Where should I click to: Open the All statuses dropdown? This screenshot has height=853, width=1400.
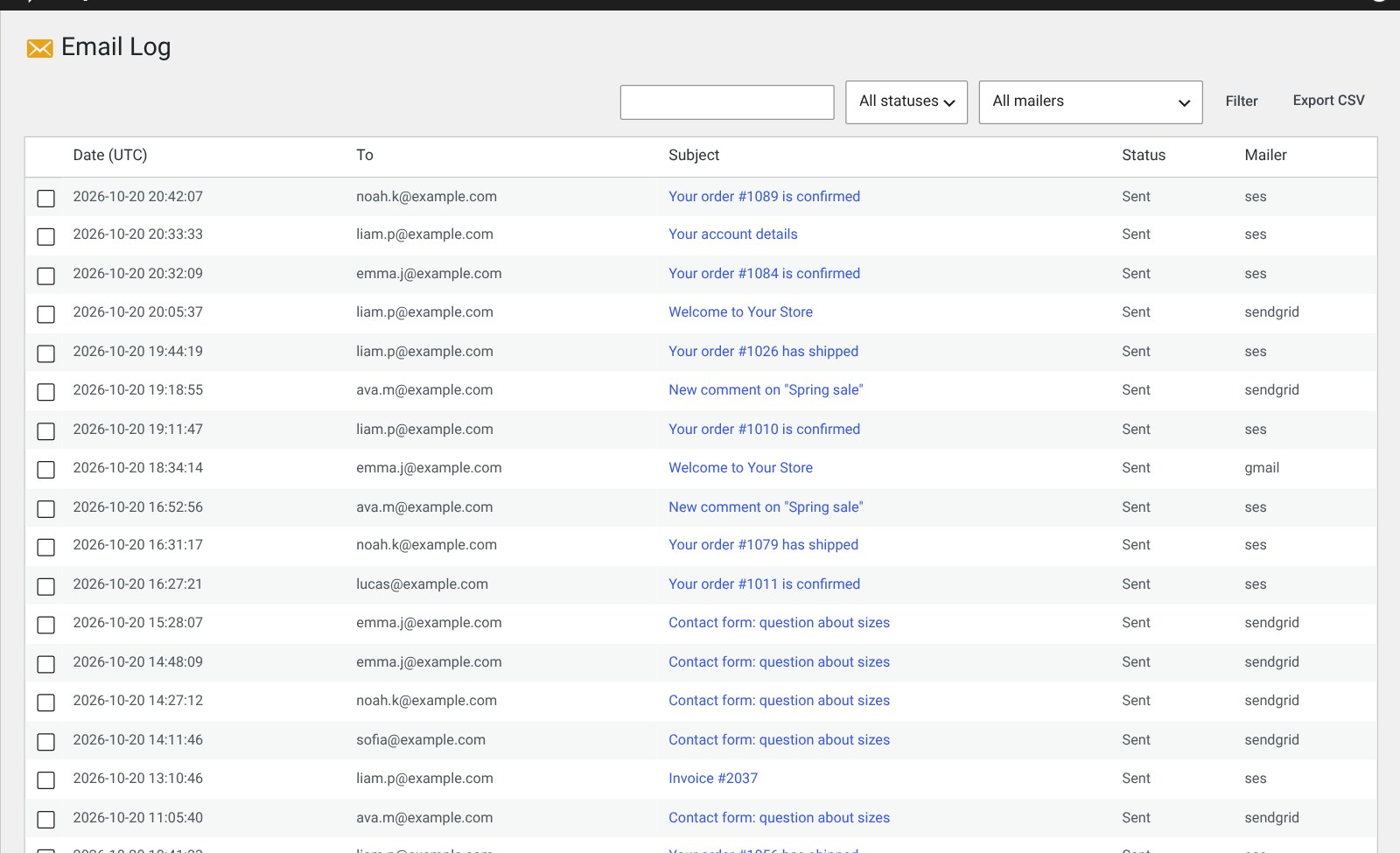coord(906,102)
